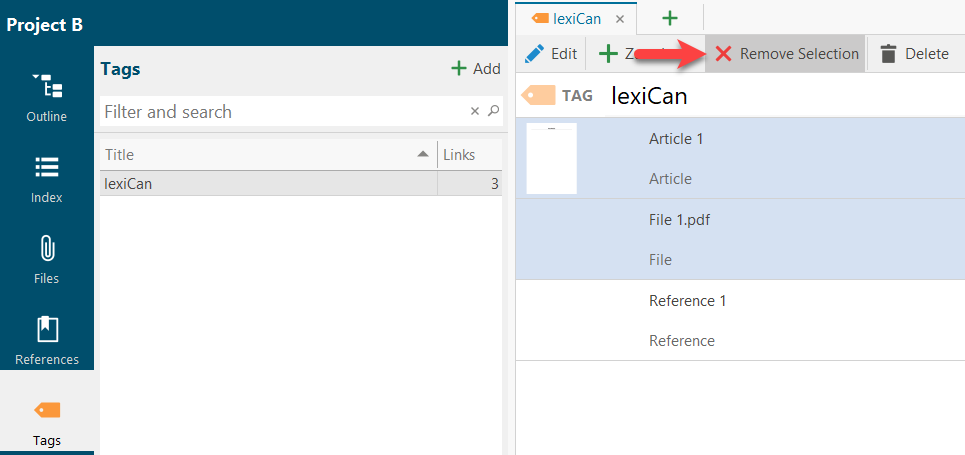
Task: Select the Reference 1 entry
Action: (x=740, y=320)
